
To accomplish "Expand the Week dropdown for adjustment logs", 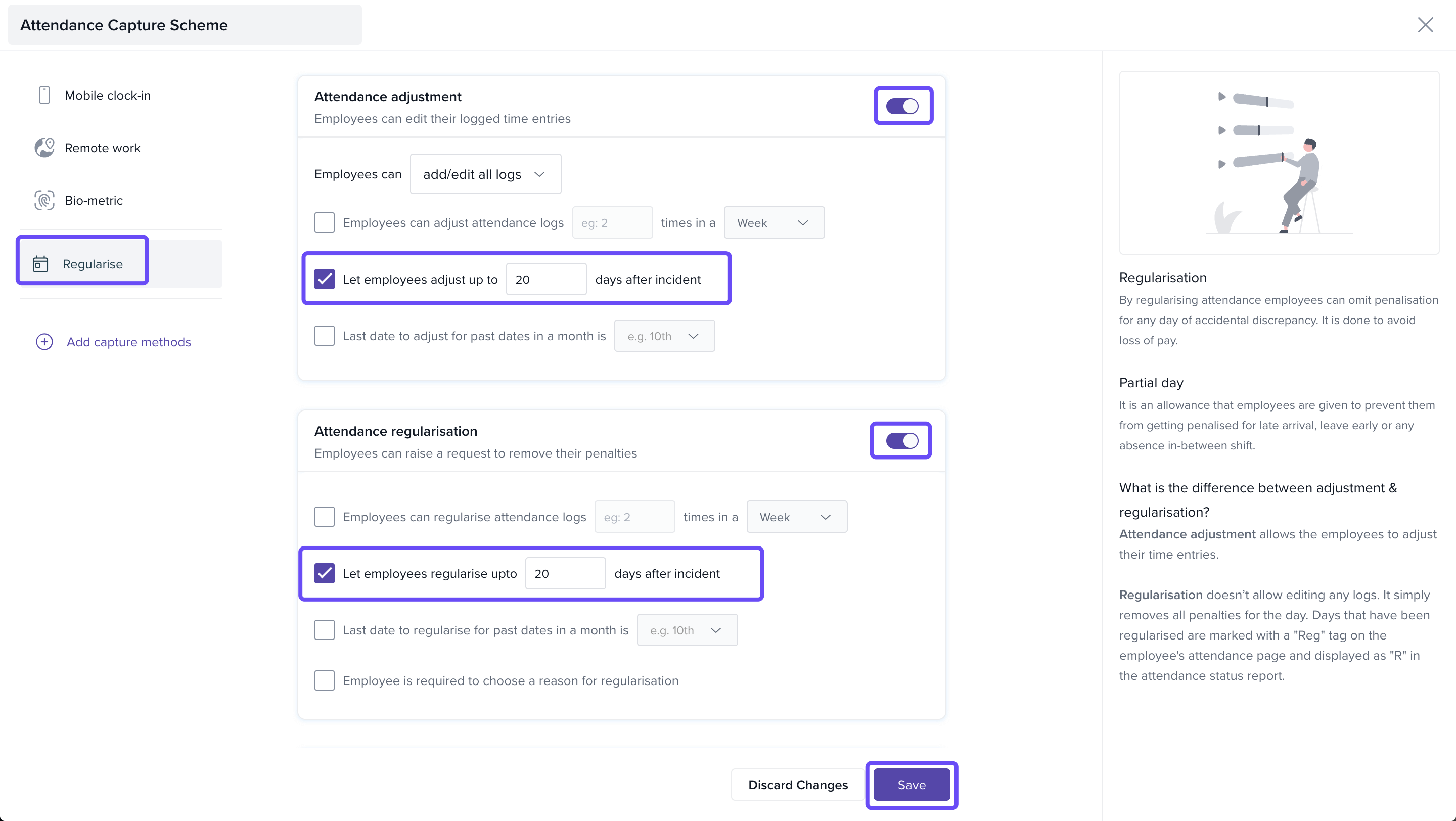I will (773, 222).
